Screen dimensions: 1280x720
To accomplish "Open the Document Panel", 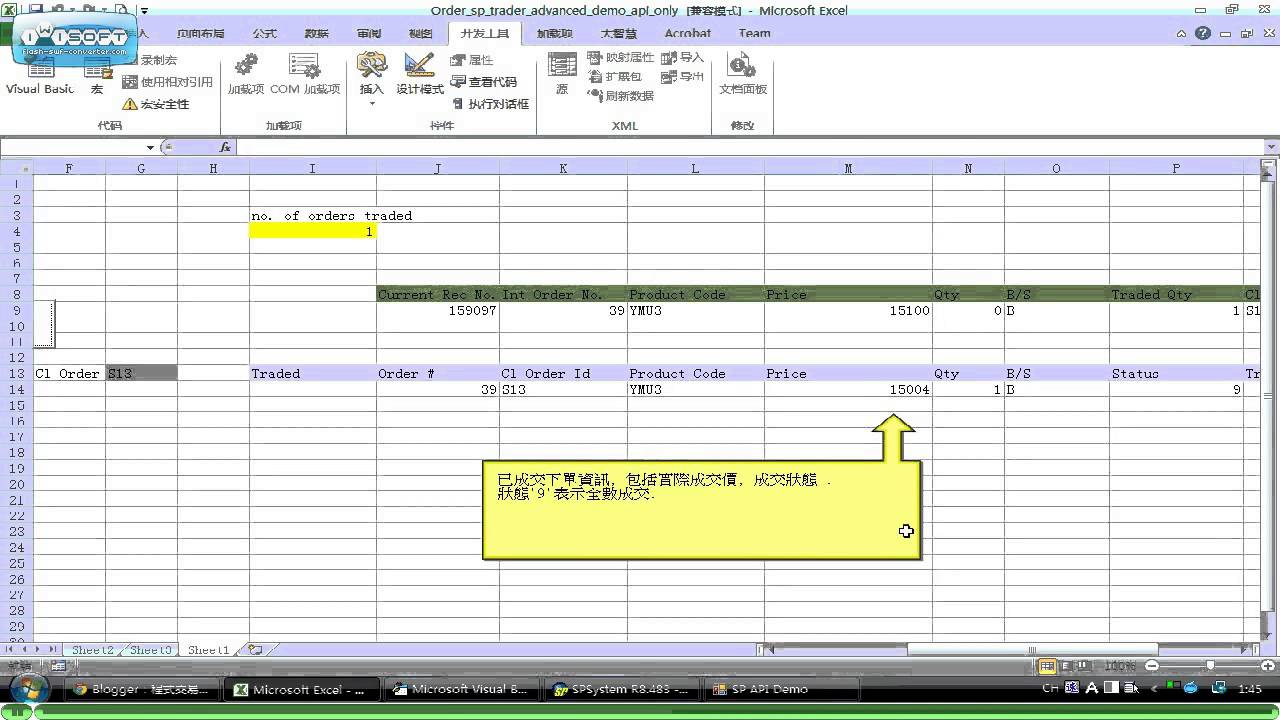I will [x=742, y=76].
